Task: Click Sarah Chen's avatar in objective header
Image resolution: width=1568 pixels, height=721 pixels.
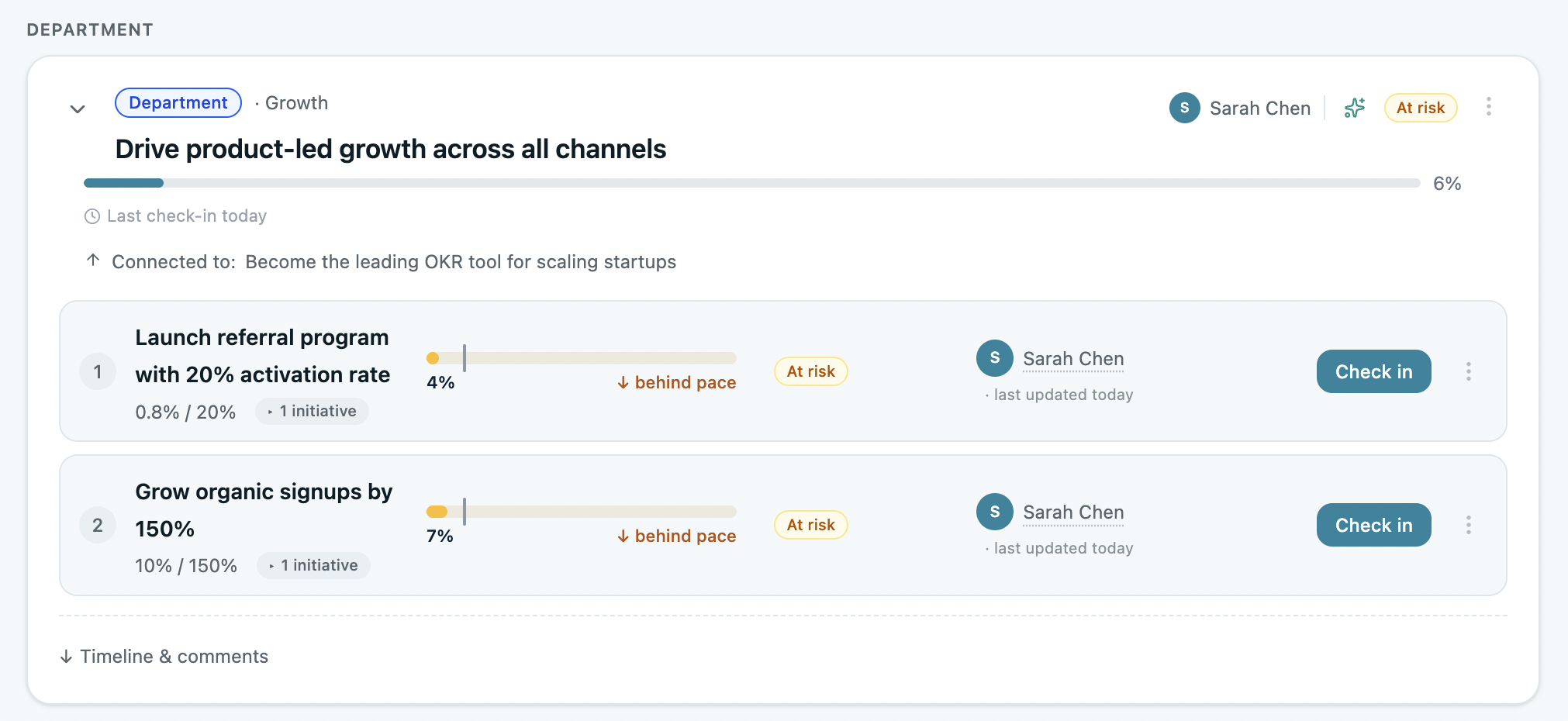Action: pos(1184,108)
